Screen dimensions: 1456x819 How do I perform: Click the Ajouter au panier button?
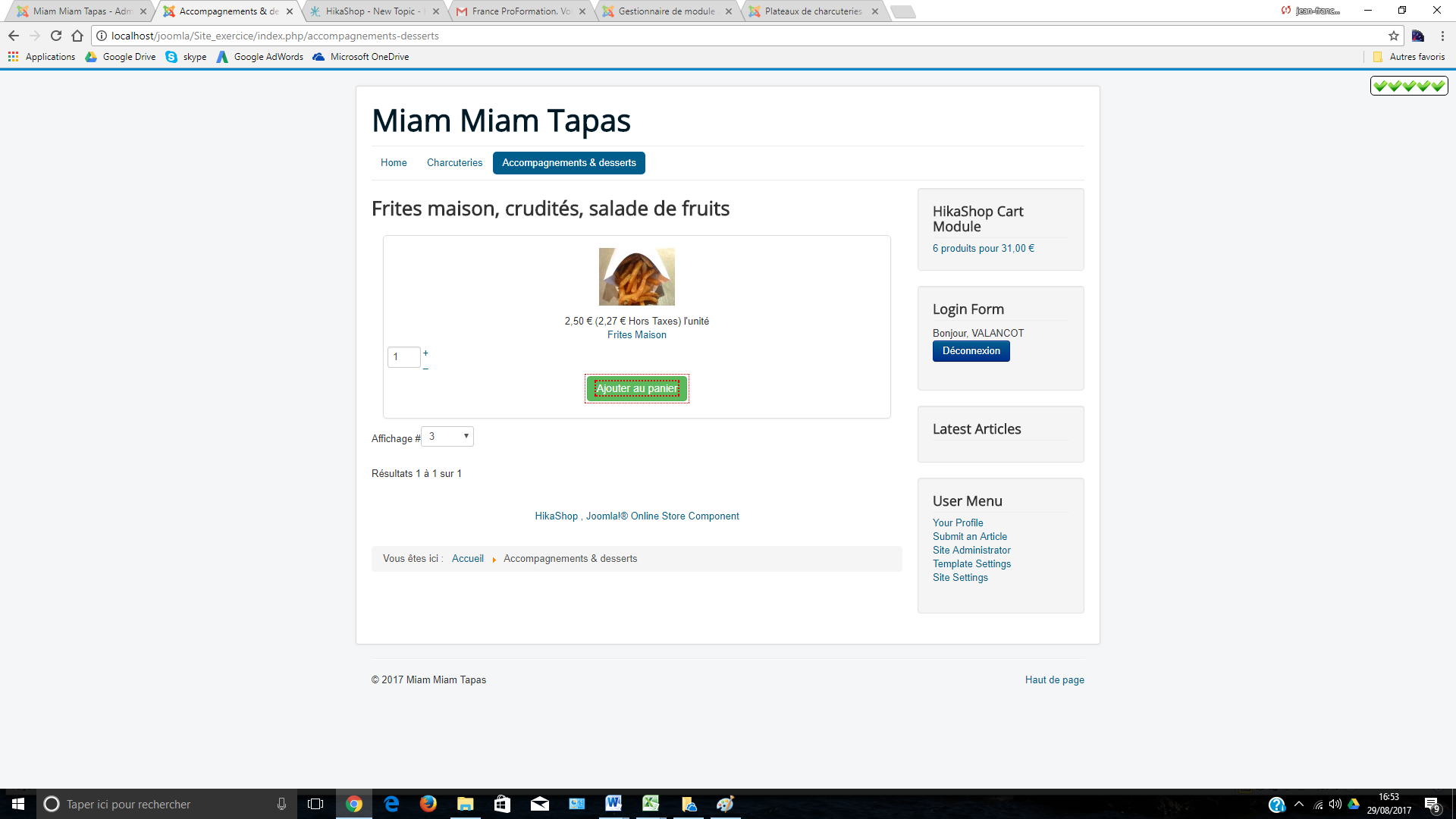(x=637, y=389)
